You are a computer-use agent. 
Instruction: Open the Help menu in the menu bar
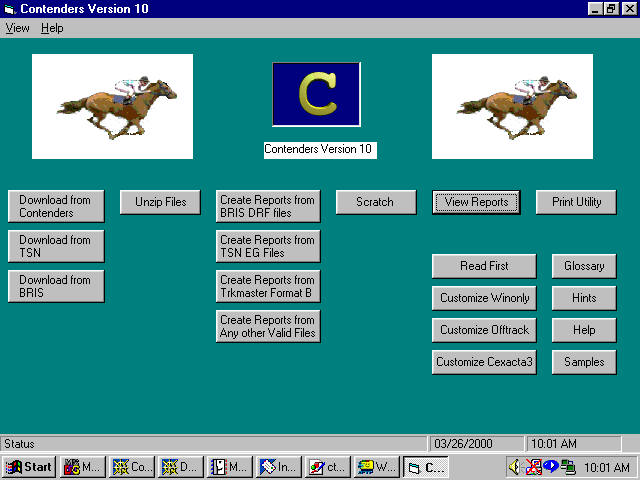pyautogui.click(x=52, y=28)
